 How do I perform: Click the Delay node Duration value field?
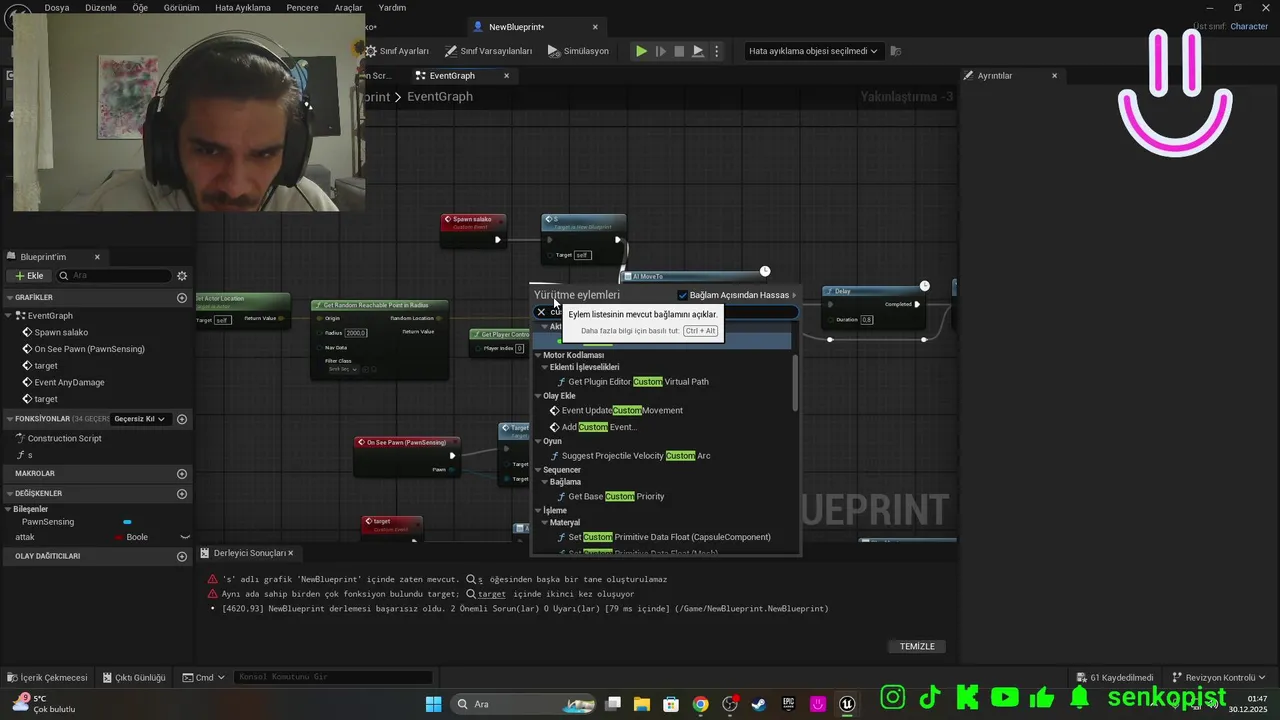[867, 320]
